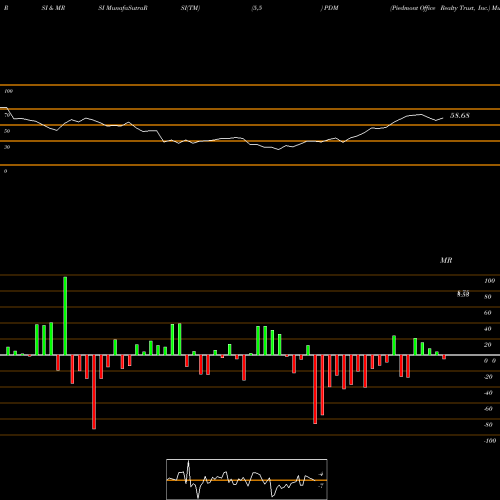Click the 40 label on MR scale

[488, 329]
